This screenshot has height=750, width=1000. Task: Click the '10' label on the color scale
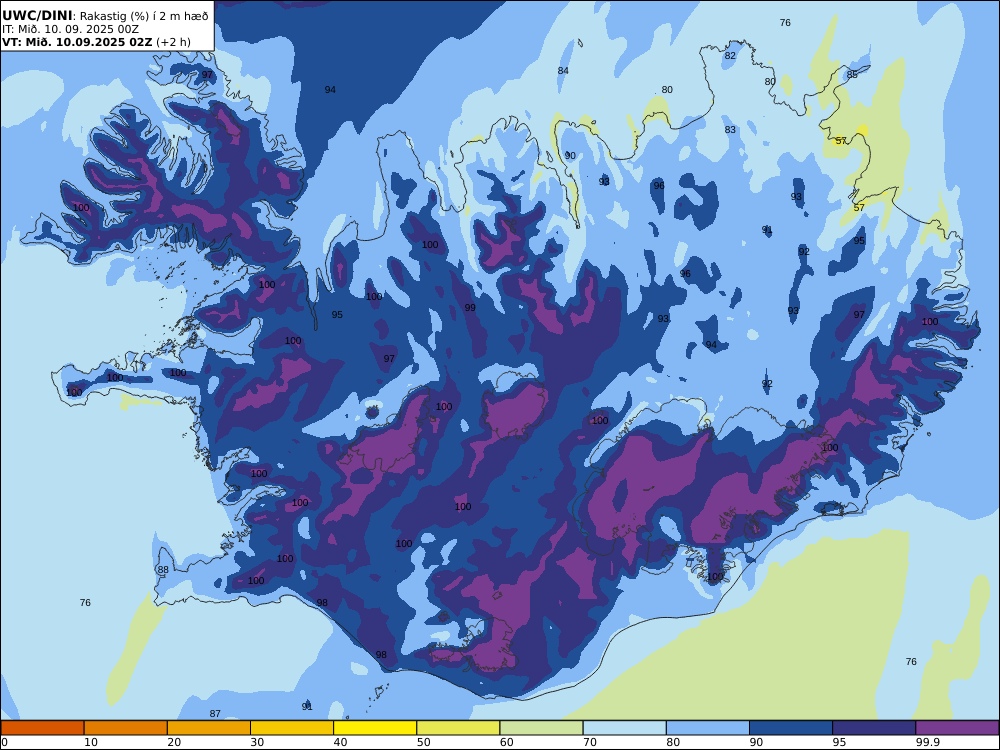[x=91, y=742]
